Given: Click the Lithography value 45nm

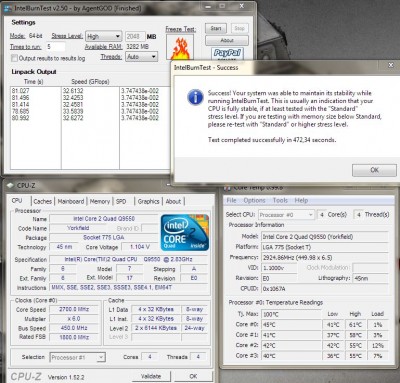Looking at the screenshot, I should 370,278.
